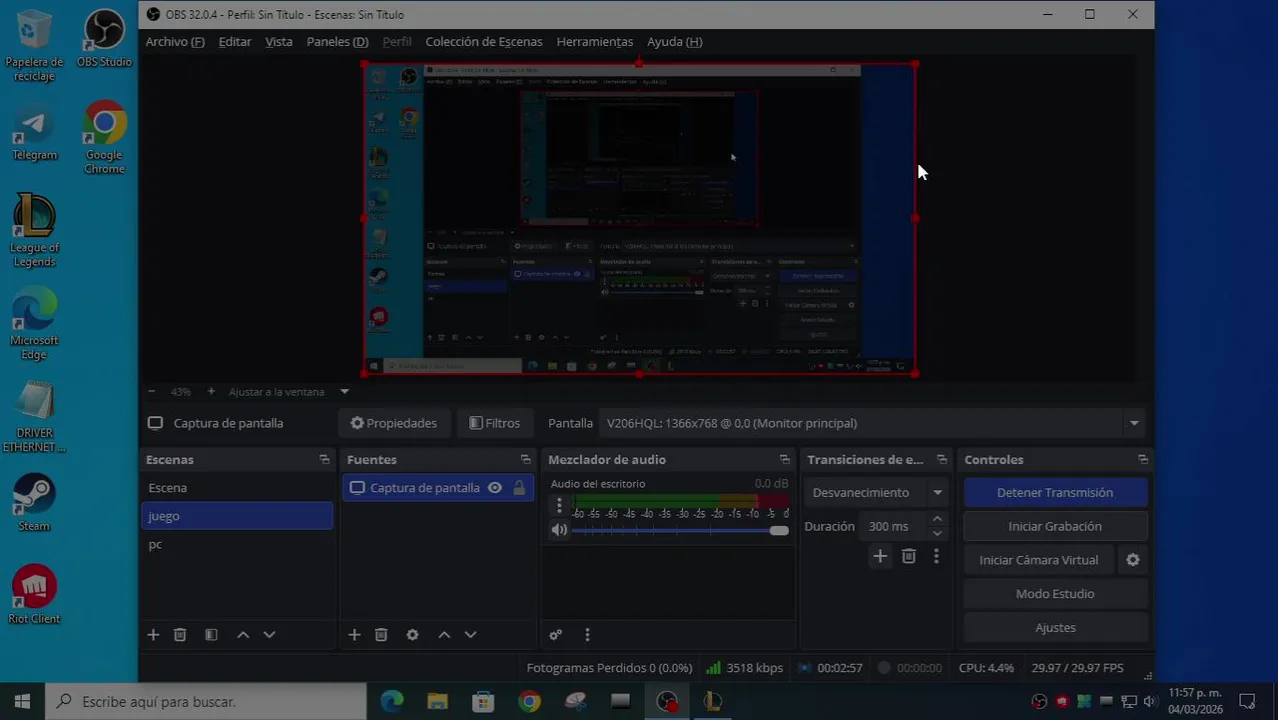Remove selected source with trash icon

[381, 635]
